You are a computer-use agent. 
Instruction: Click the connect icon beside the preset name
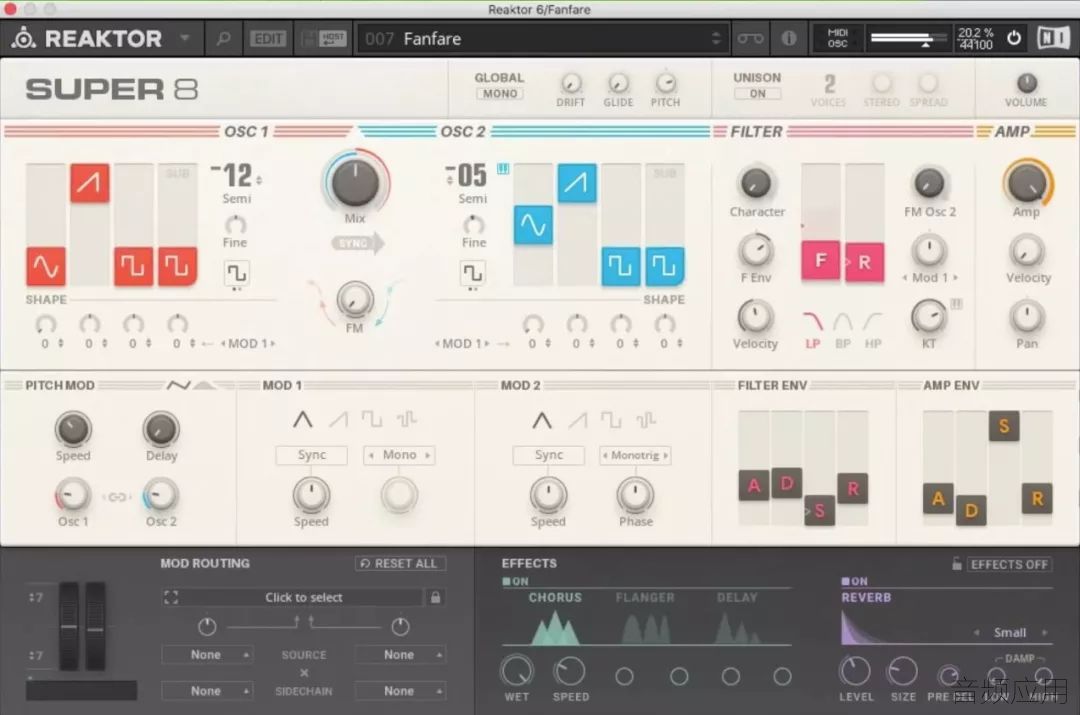(750, 39)
